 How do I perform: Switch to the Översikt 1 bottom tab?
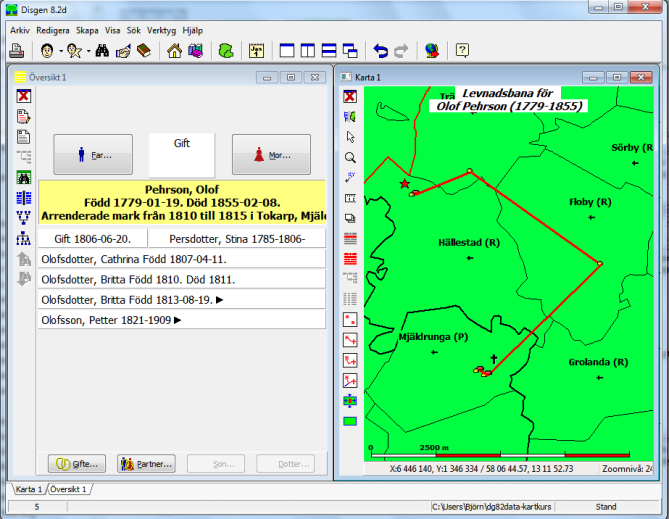68,489
